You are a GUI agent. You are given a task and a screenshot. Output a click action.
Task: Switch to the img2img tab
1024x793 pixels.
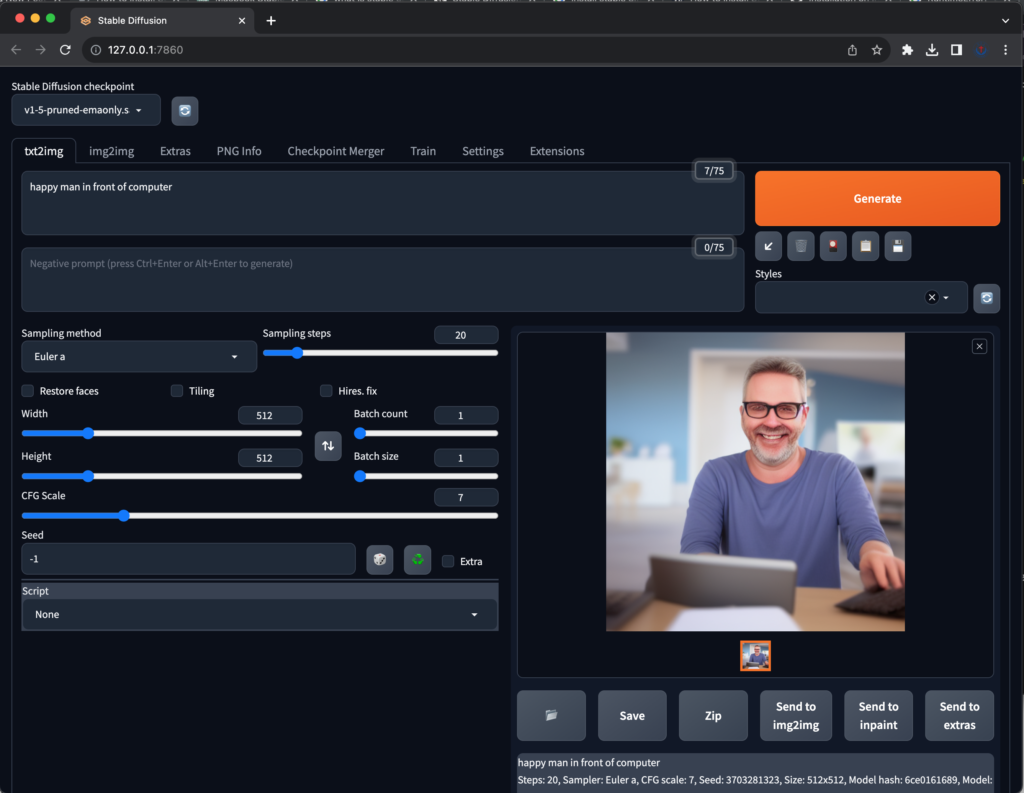coord(111,151)
